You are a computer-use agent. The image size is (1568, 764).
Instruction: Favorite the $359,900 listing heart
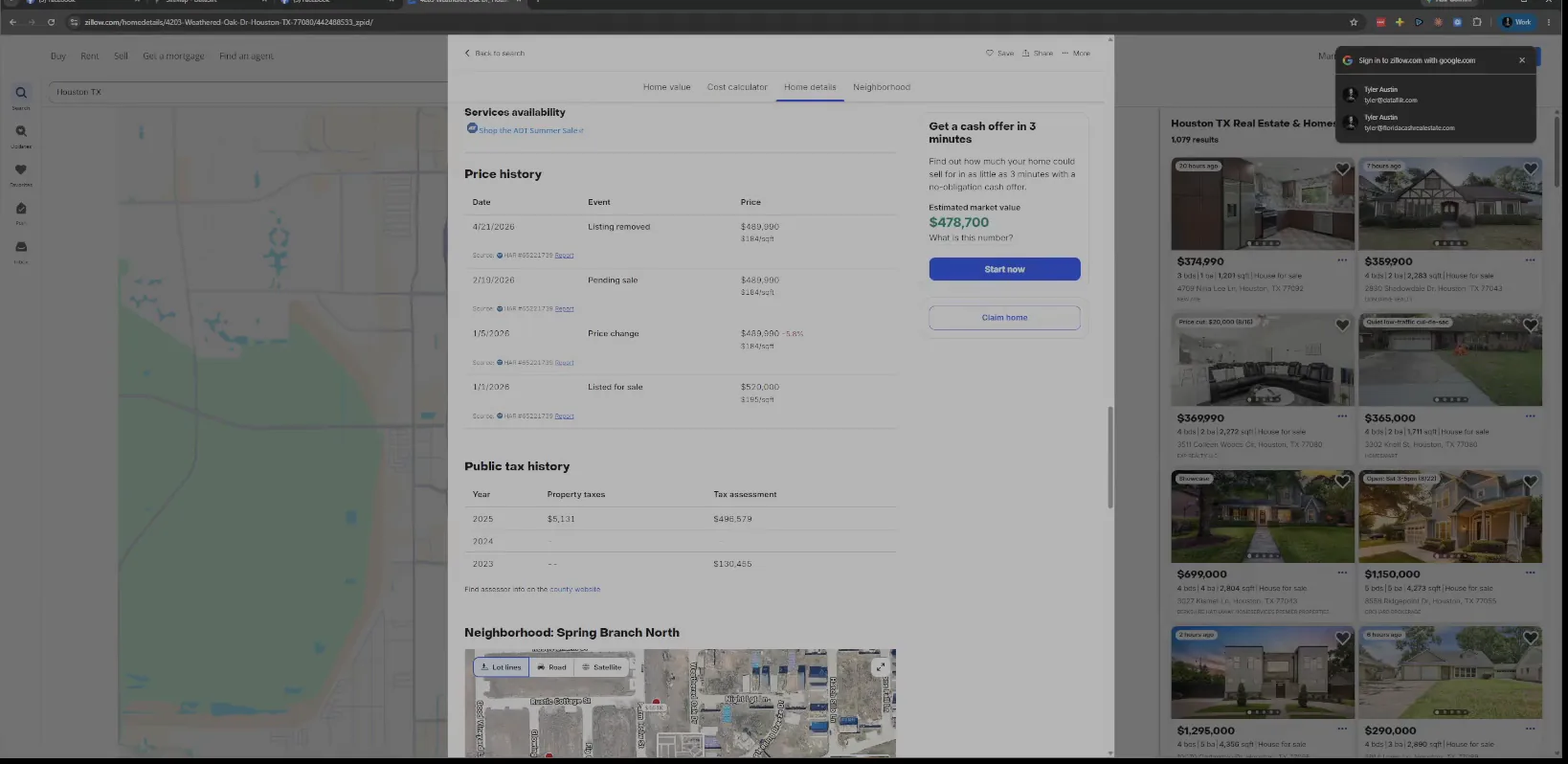1530,169
